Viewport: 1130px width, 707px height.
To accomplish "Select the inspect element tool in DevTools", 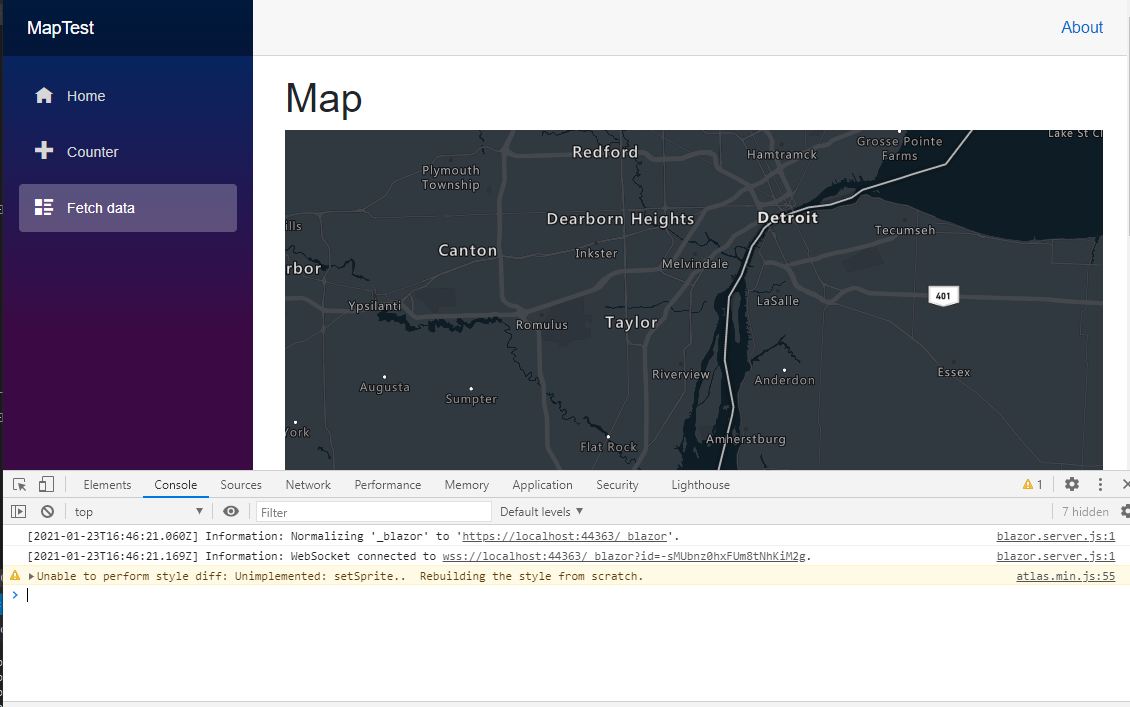I will click(x=18, y=484).
